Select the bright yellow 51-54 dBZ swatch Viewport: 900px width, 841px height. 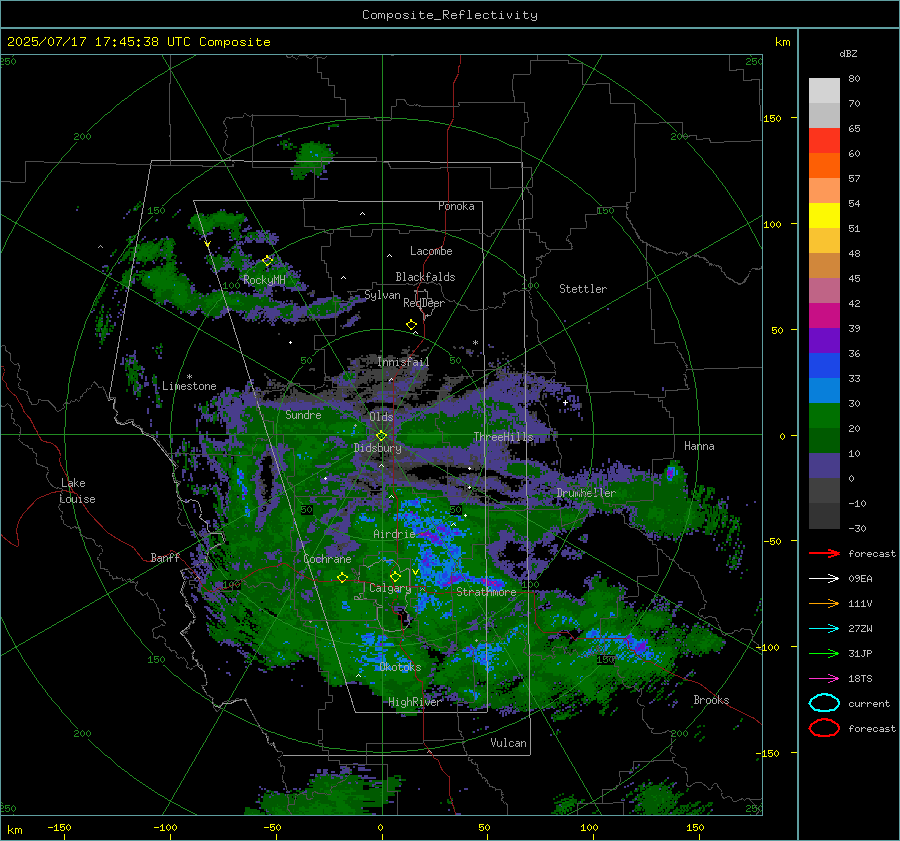pos(824,216)
